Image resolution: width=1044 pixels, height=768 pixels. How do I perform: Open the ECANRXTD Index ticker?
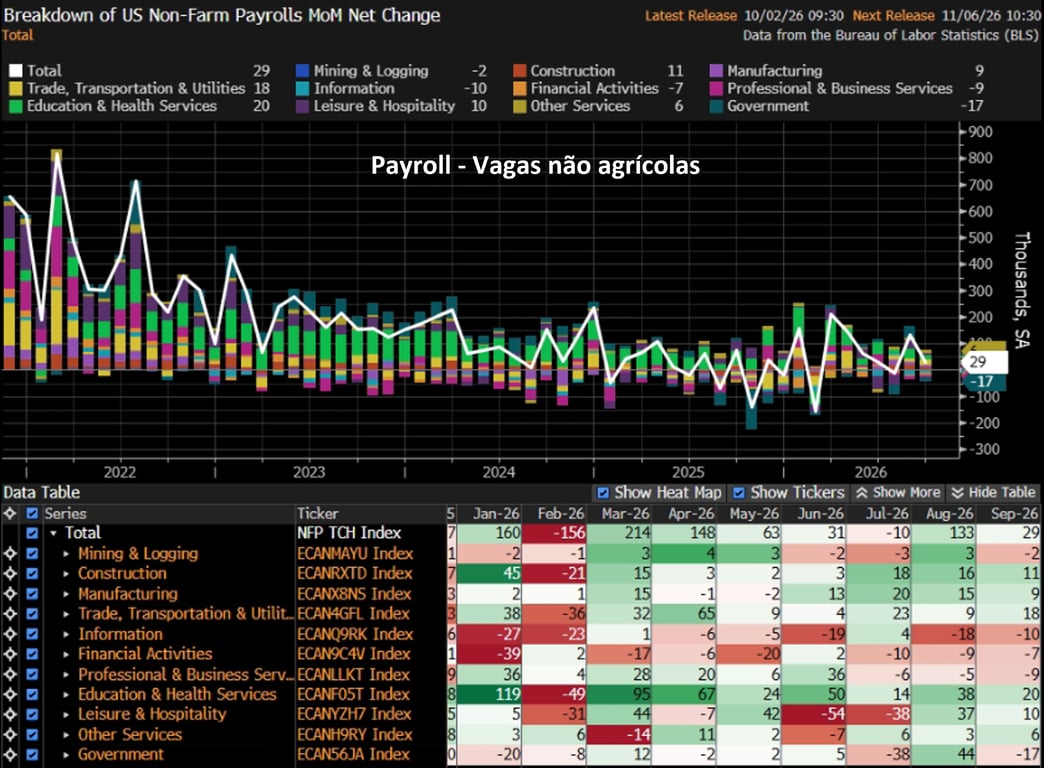[x=355, y=574]
